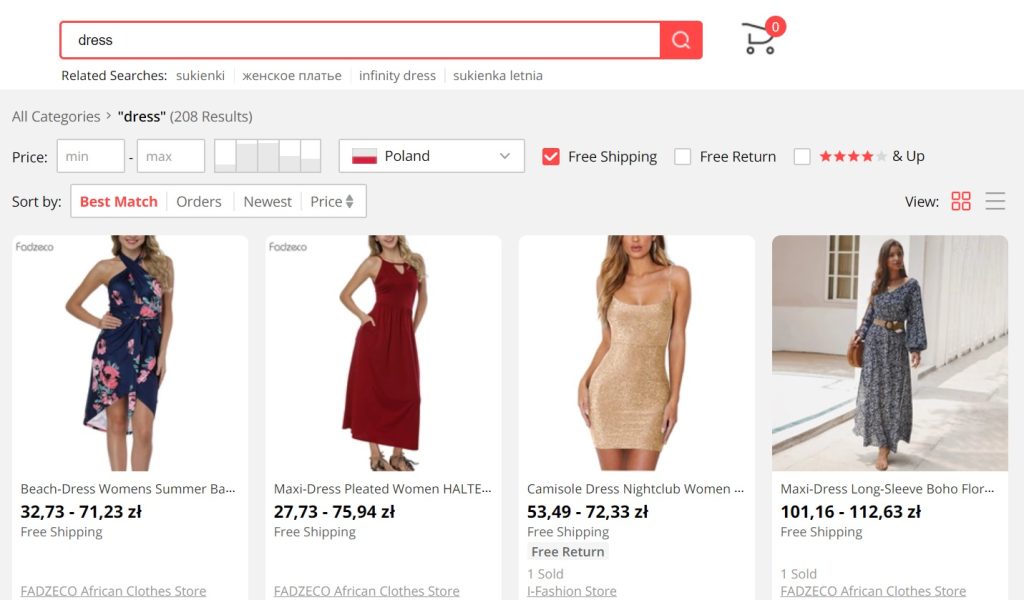This screenshot has width=1024, height=600.
Task: Enable the Free Return checkbox
Action: click(682, 156)
